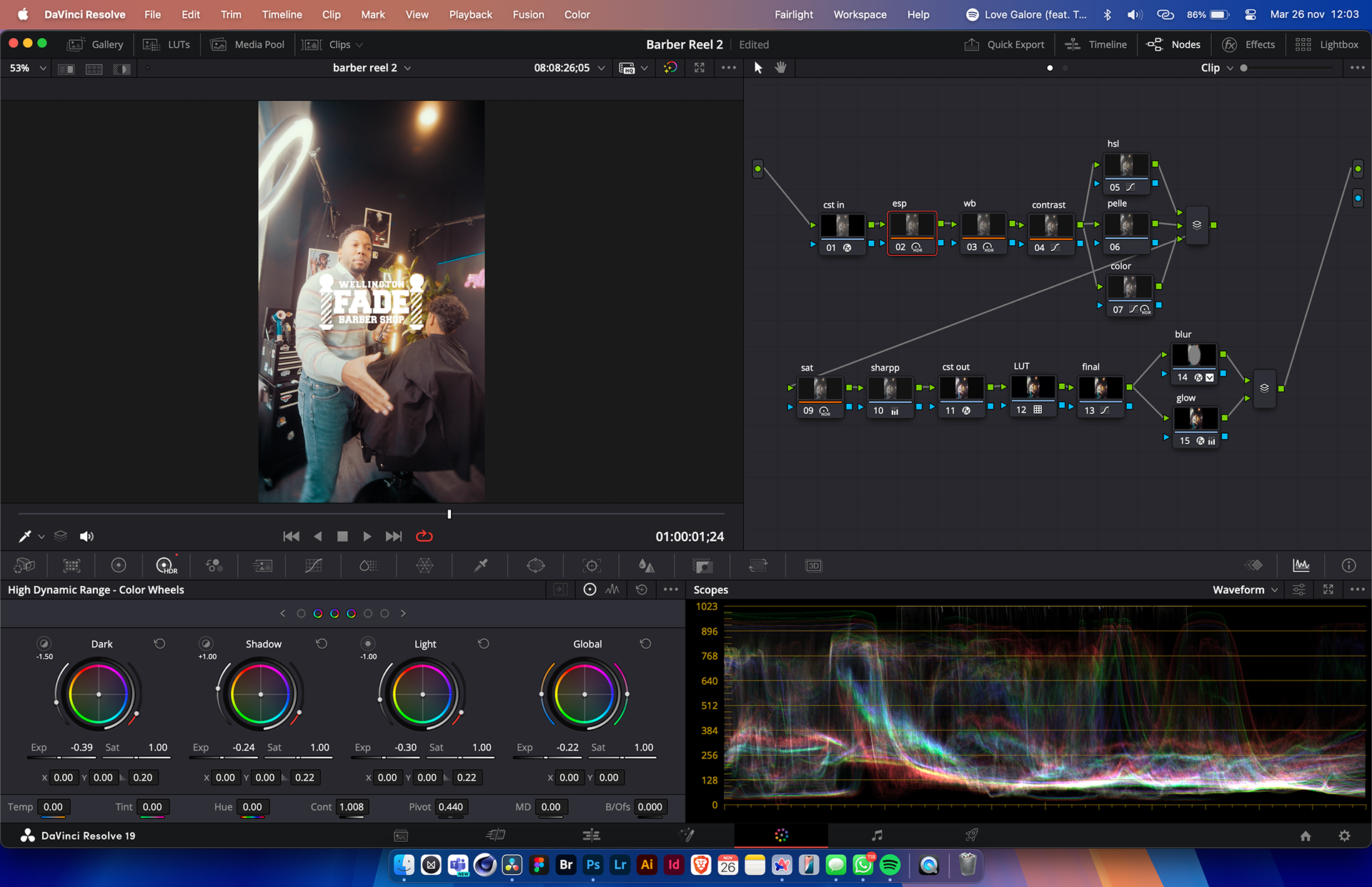Open the Lightbox view

pos(1327,44)
